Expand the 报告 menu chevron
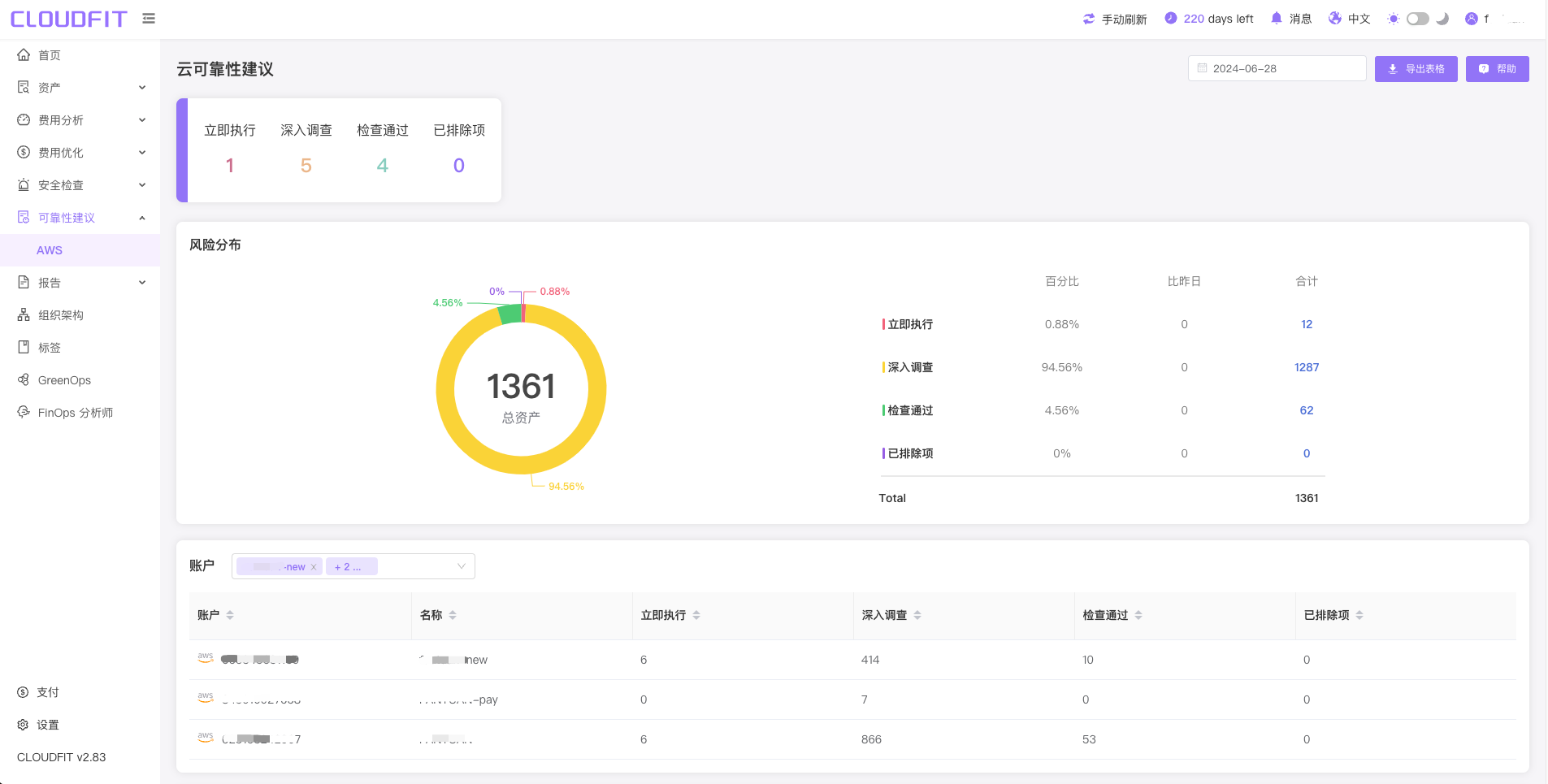 coord(142,283)
